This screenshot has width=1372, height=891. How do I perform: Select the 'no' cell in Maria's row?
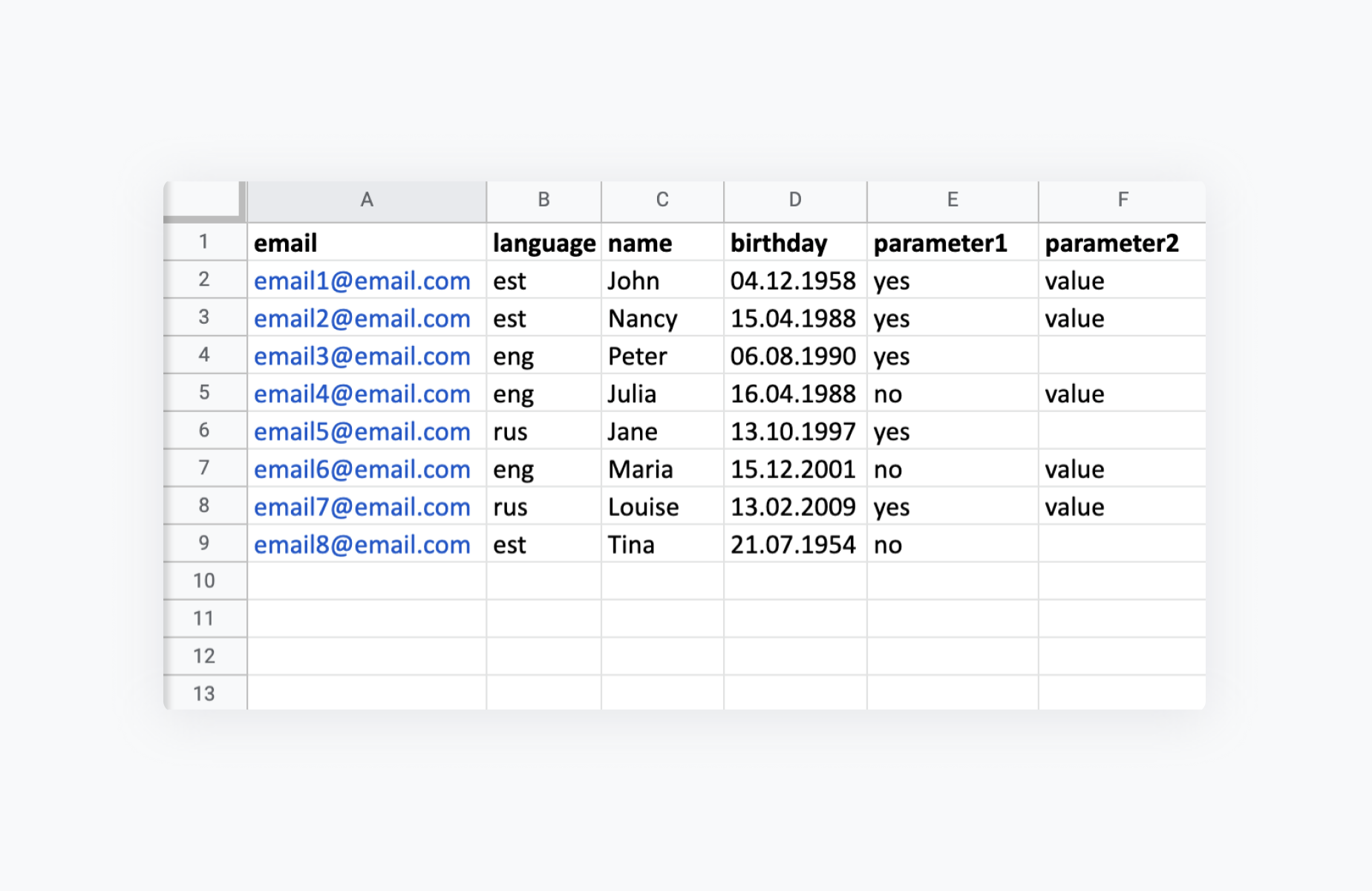pyautogui.click(x=953, y=469)
